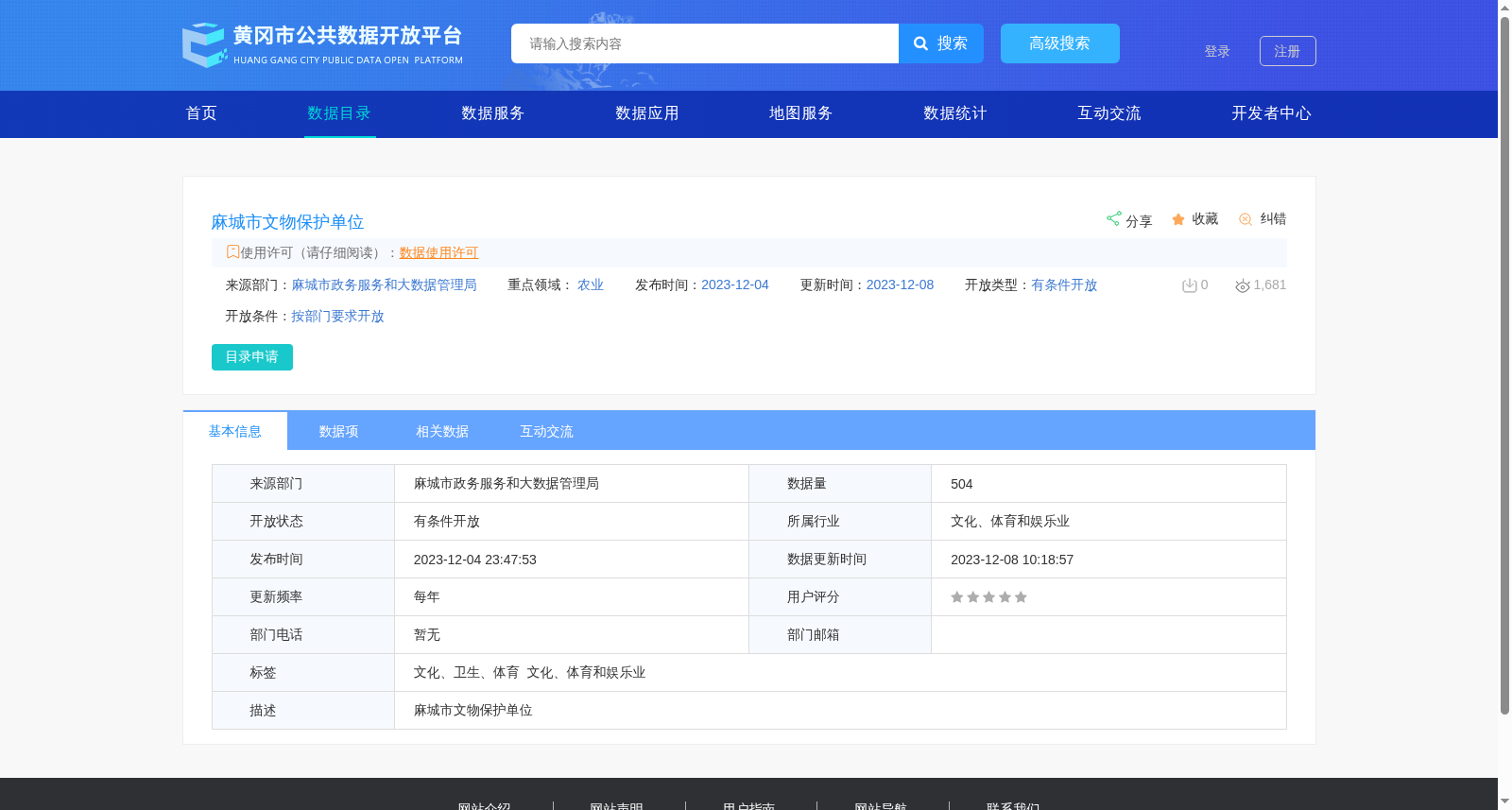
Task: Open the 数据目录 menu item
Action: [339, 113]
